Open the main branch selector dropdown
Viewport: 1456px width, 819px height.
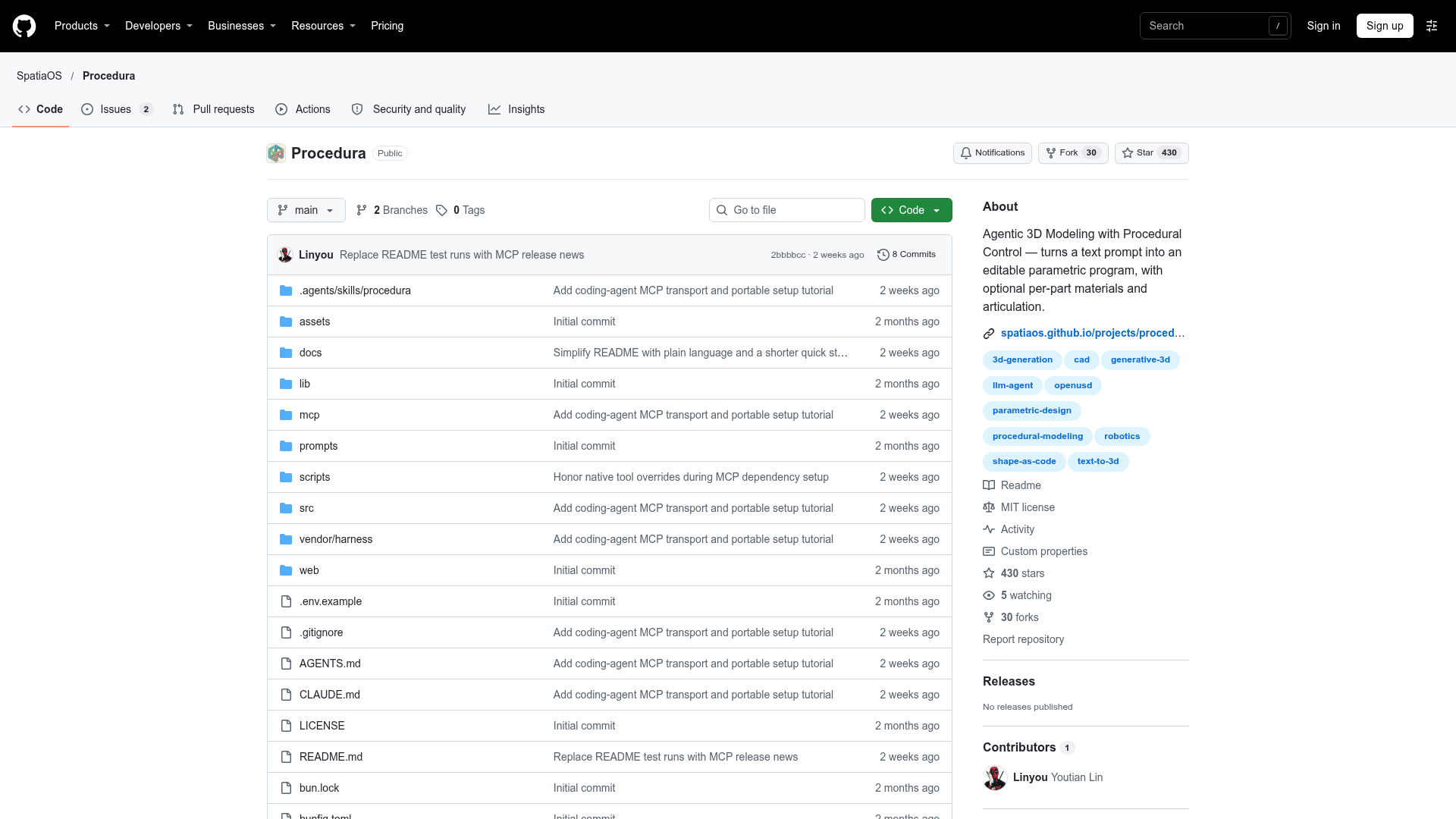[x=306, y=210]
